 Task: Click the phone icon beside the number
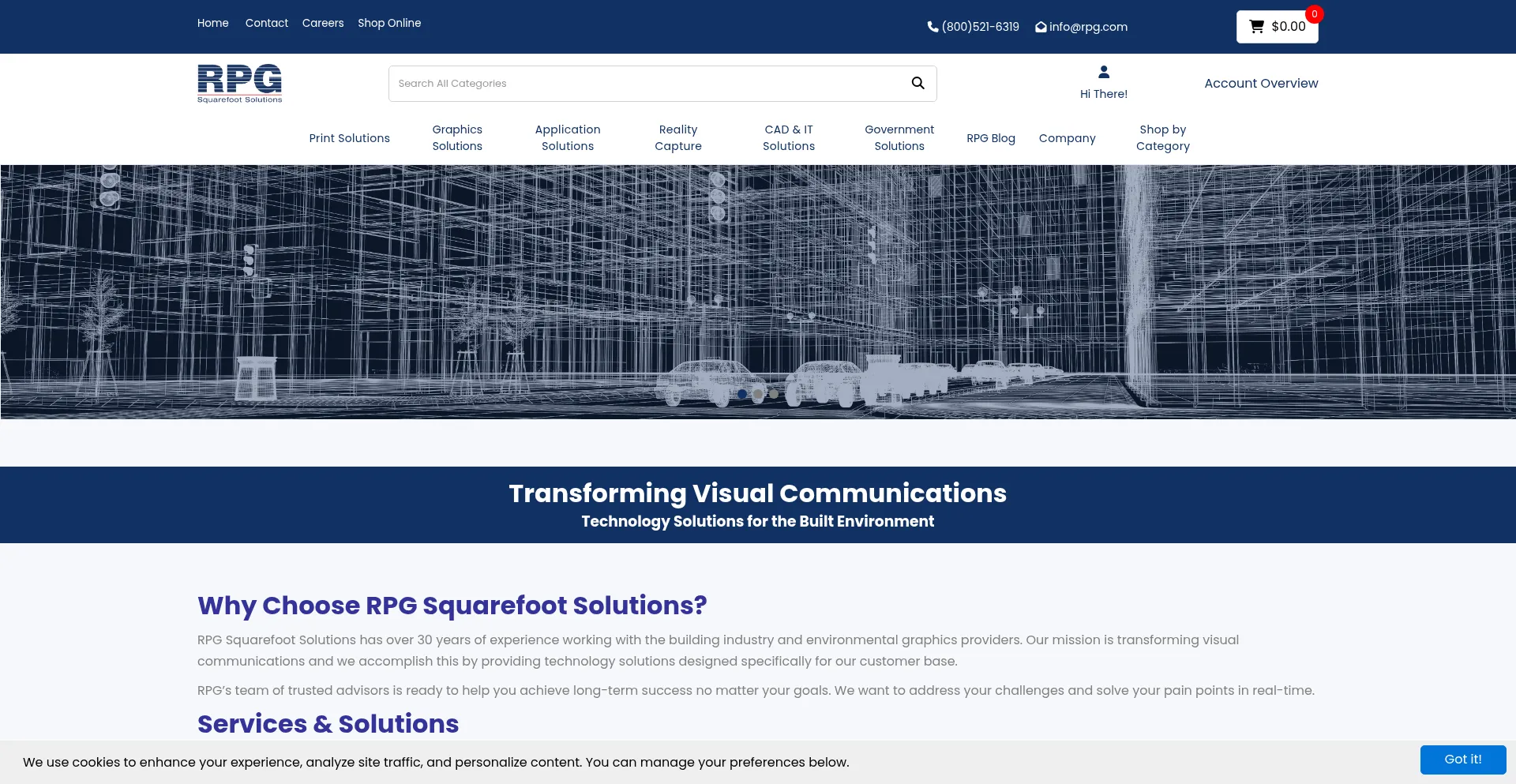pos(932,27)
